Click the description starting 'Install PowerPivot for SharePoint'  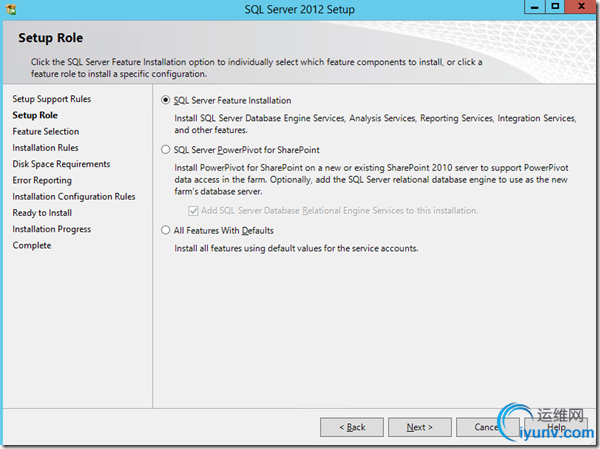pos(372,180)
